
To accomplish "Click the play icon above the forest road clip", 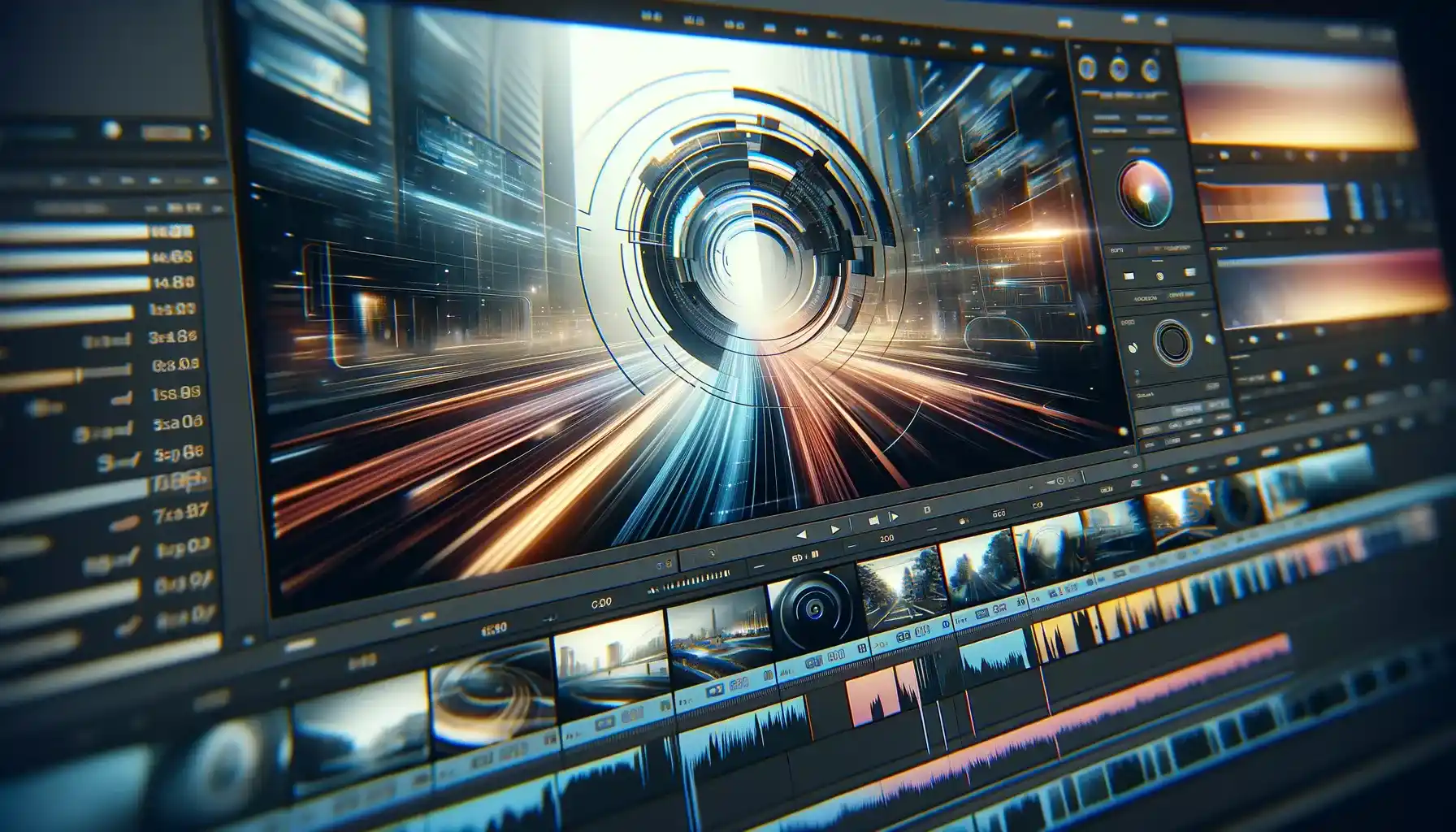I will 894,515.
